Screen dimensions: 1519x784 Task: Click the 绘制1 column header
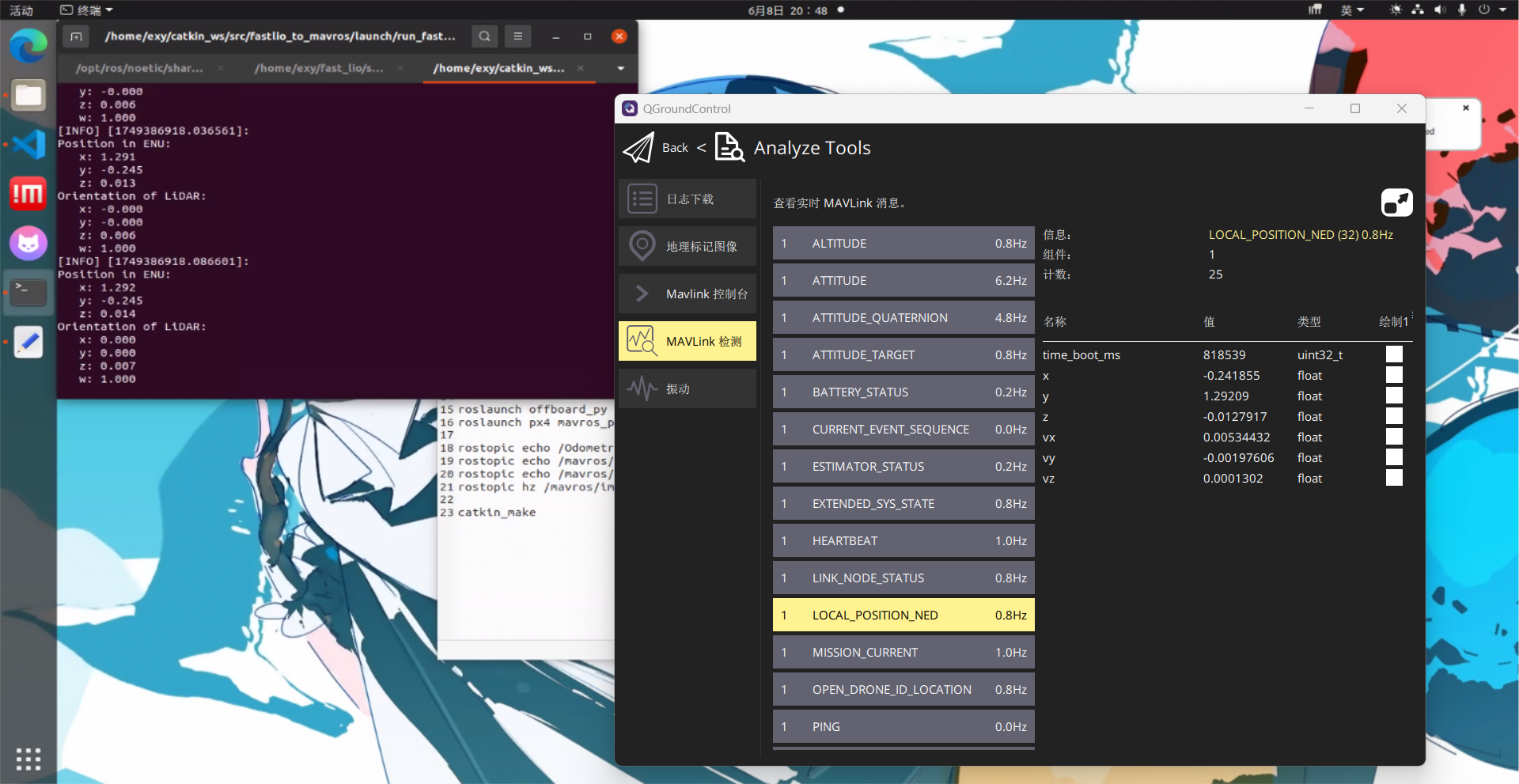point(1393,322)
